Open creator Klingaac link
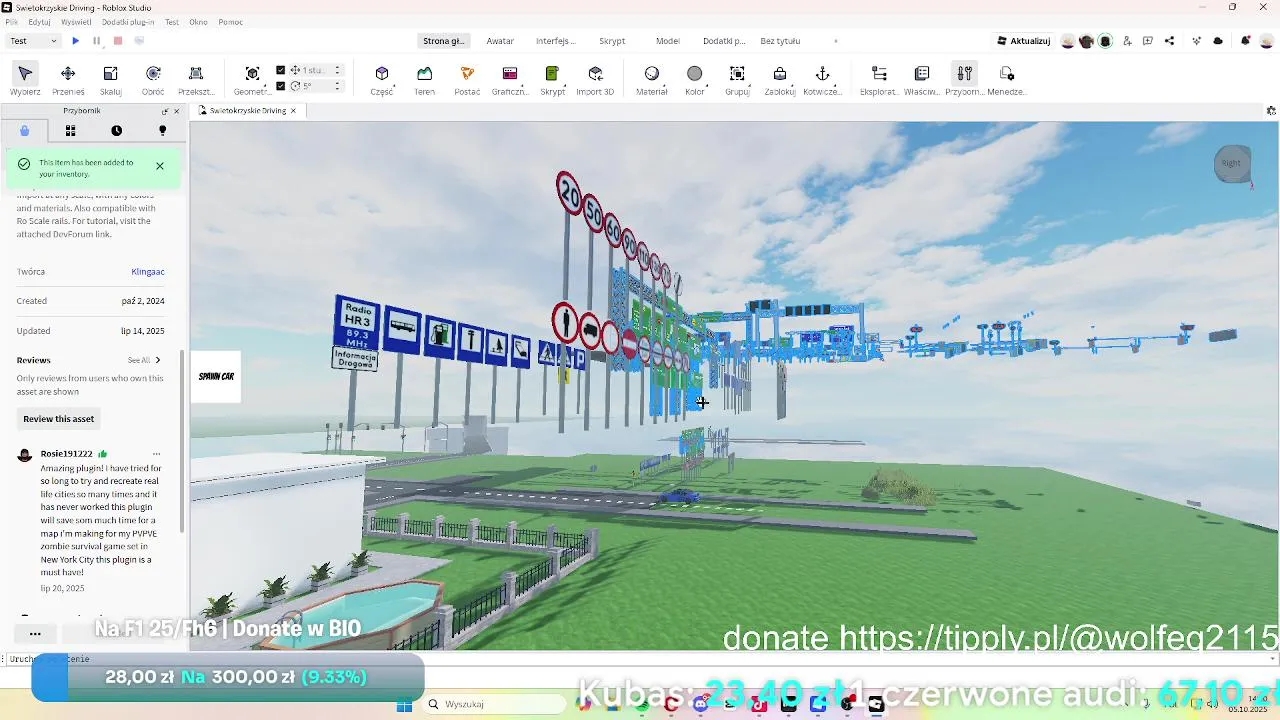The width and height of the screenshot is (1280, 720). point(148,272)
